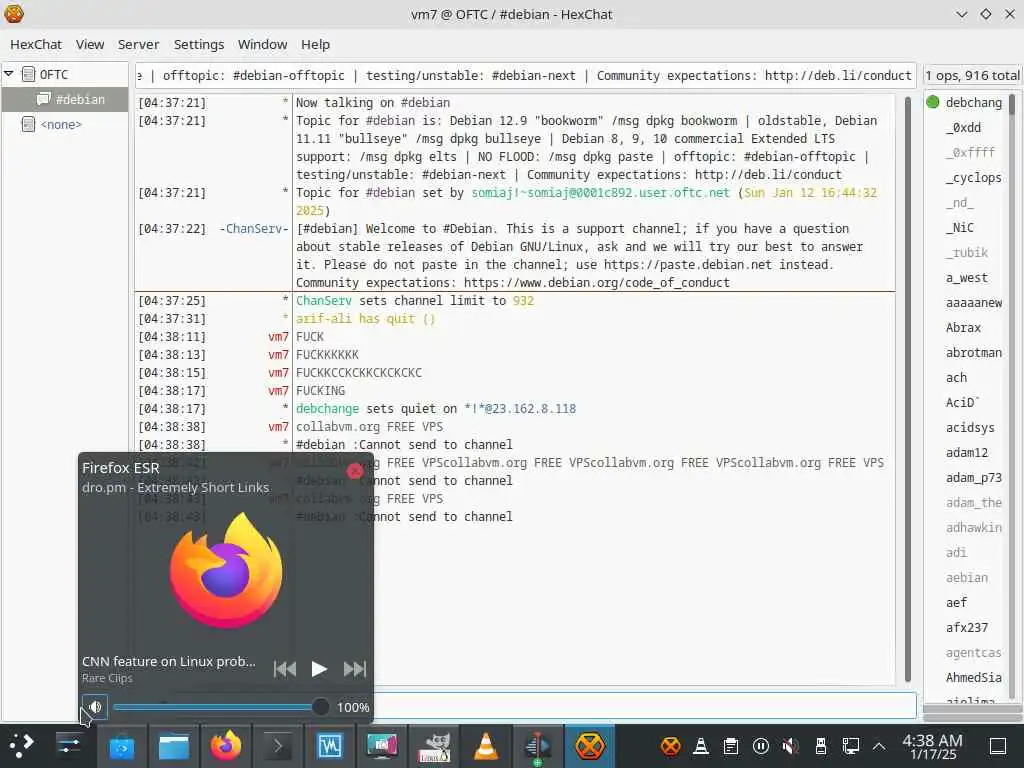Select user afx237 in the user list
Viewport: 1024px width, 768px height.
[967, 628]
